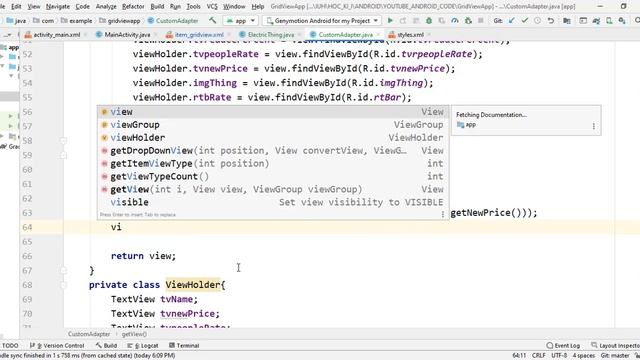Click Apply Changes icon next to Run
The image size is (640, 360).
403,20
